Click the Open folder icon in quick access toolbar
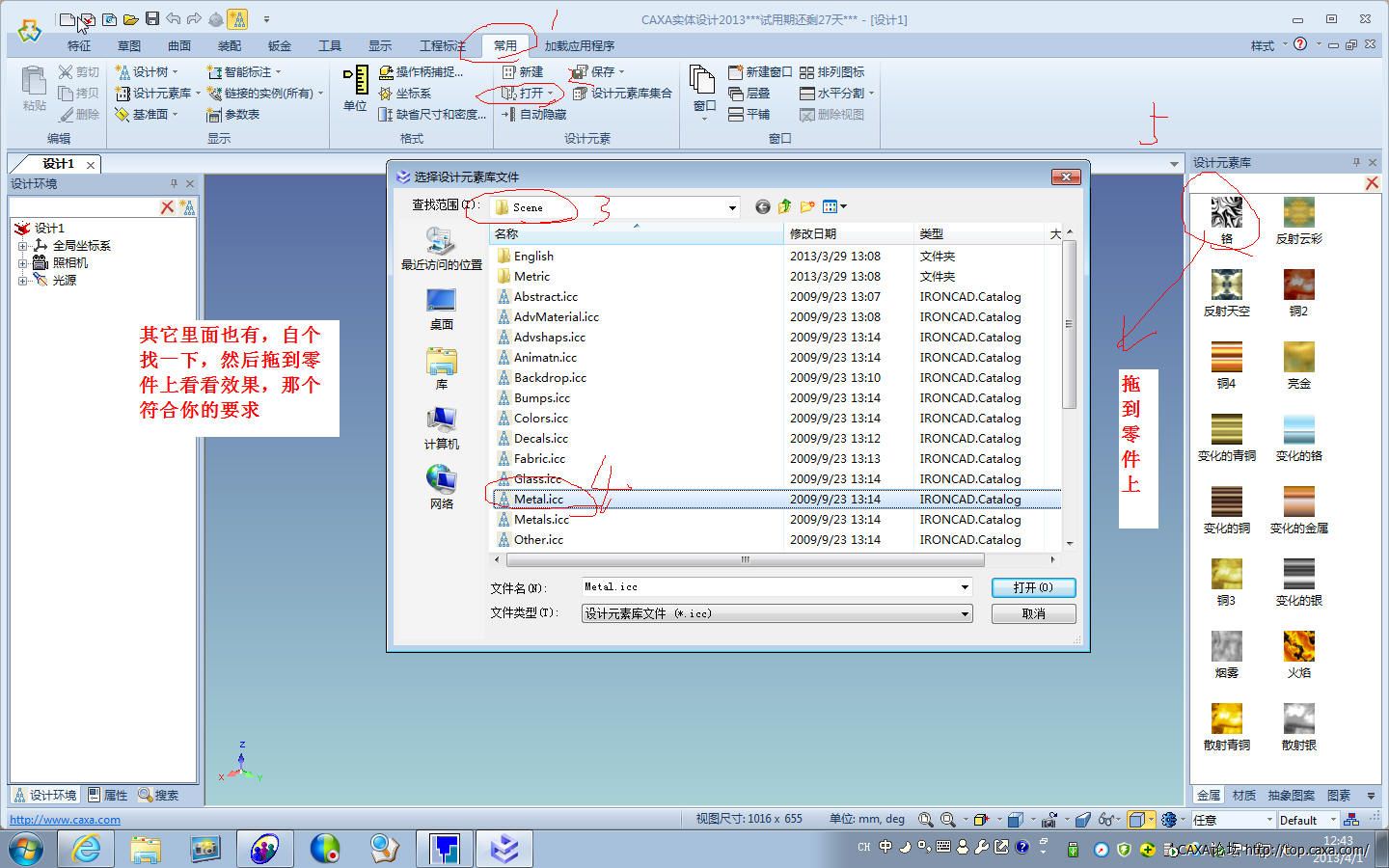 pos(130,18)
